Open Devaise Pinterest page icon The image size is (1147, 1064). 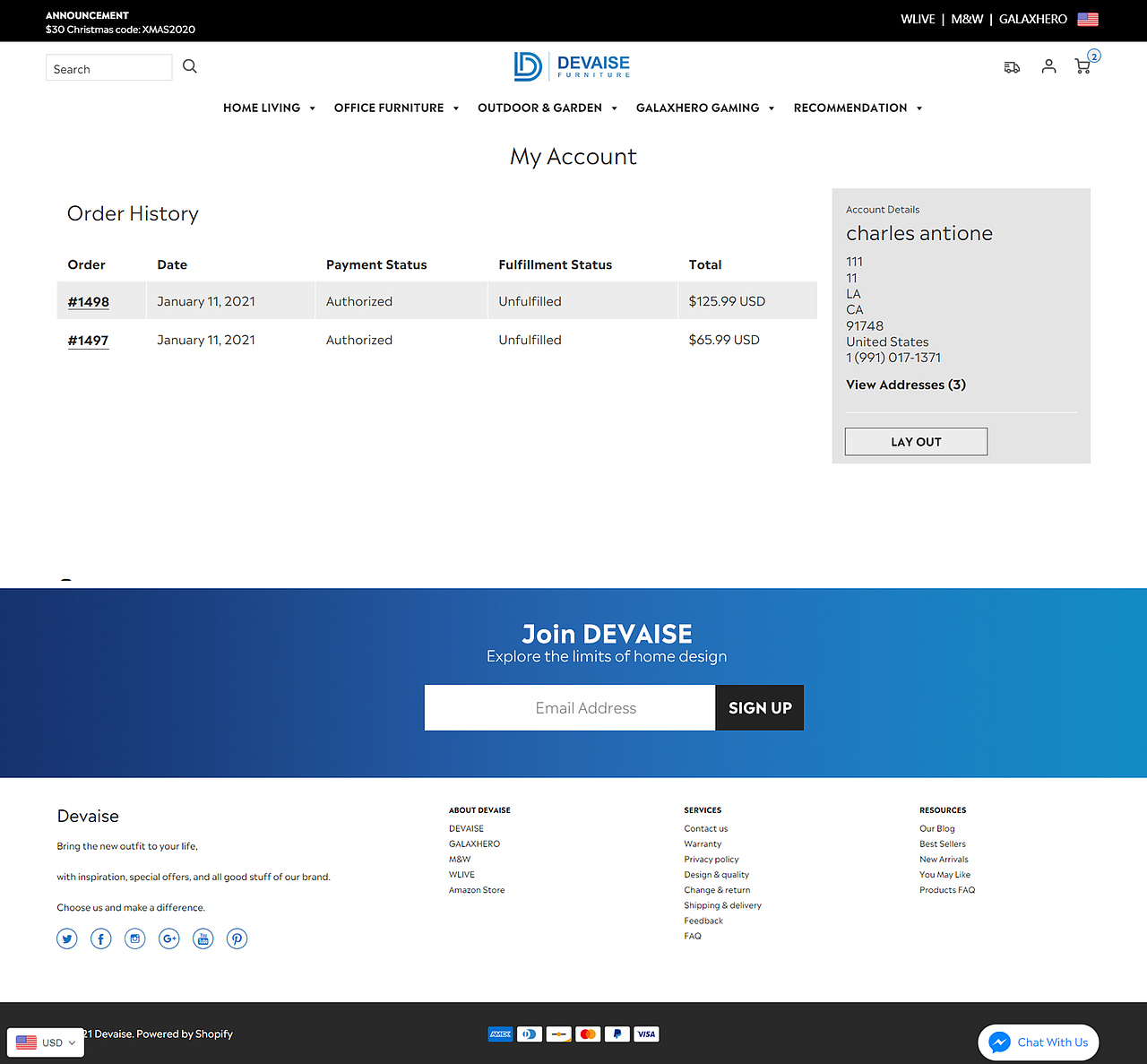pyautogui.click(x=237, y=939)
